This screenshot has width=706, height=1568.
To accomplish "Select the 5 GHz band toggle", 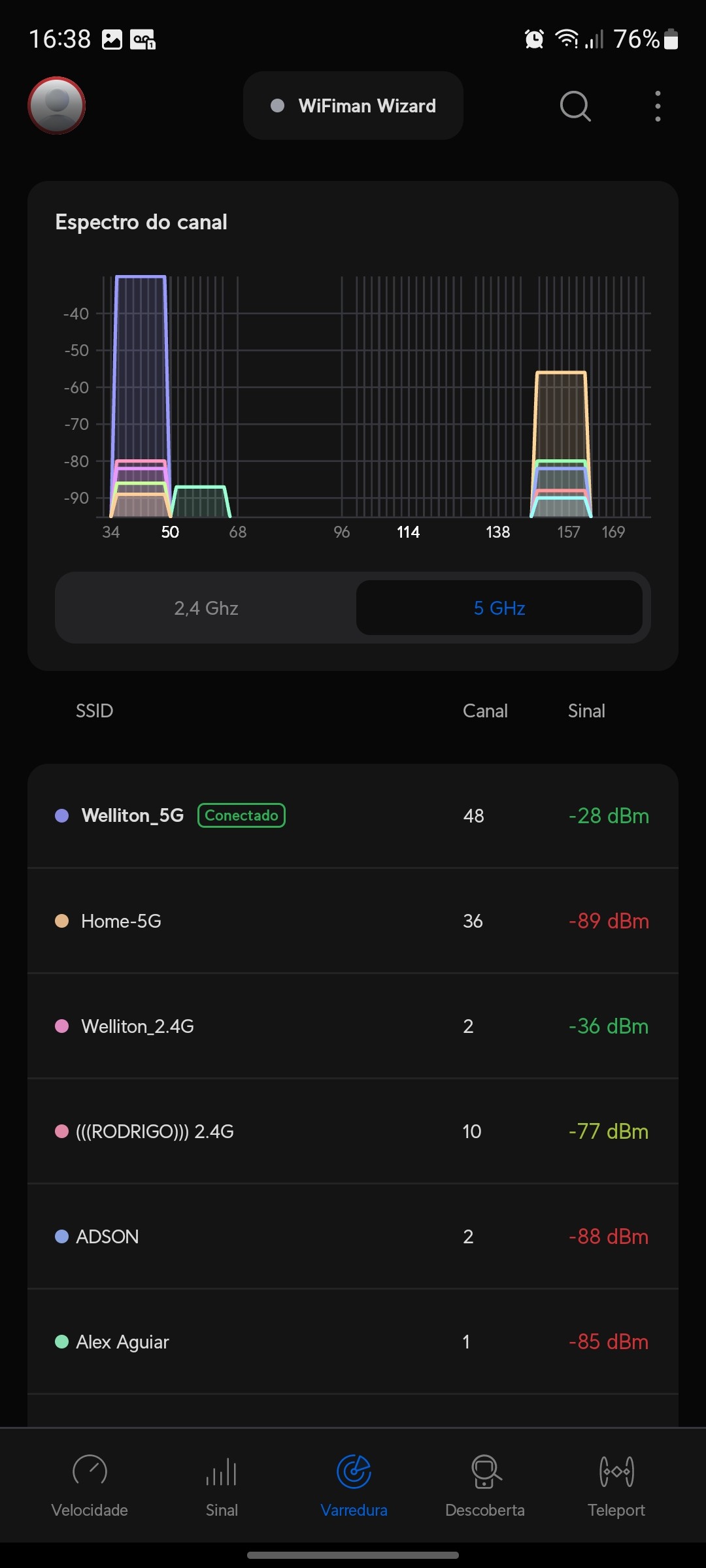I will [499, 608].
